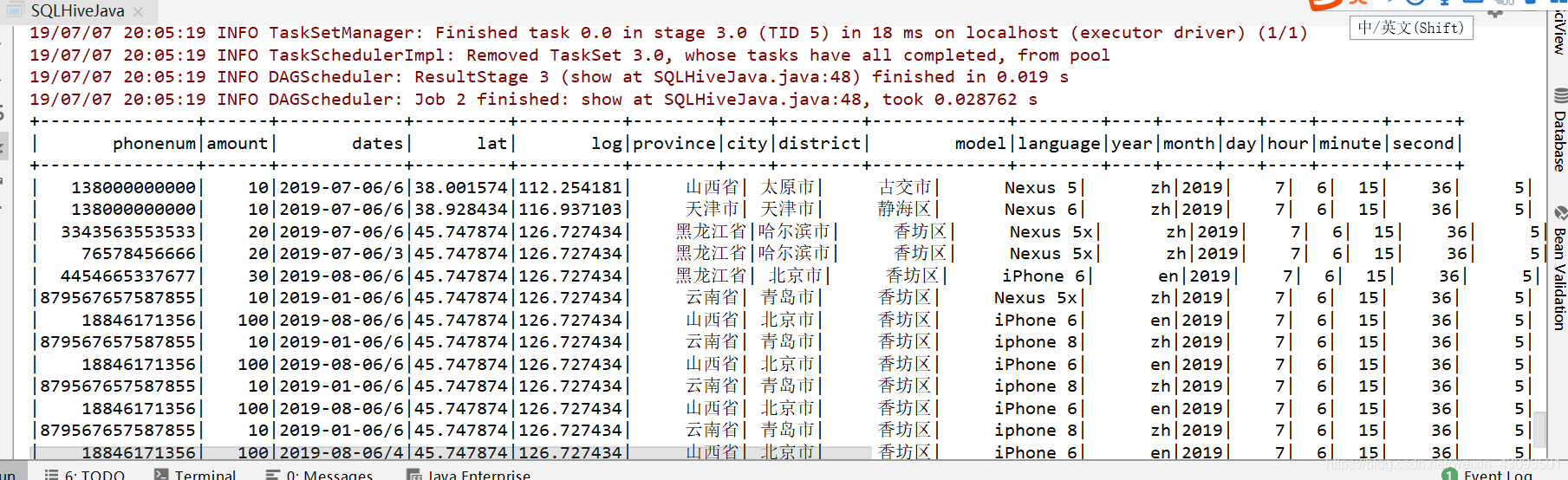1568x480 pixels.
Task: Open the Event Log notifications
Action: pos(1488,474)
